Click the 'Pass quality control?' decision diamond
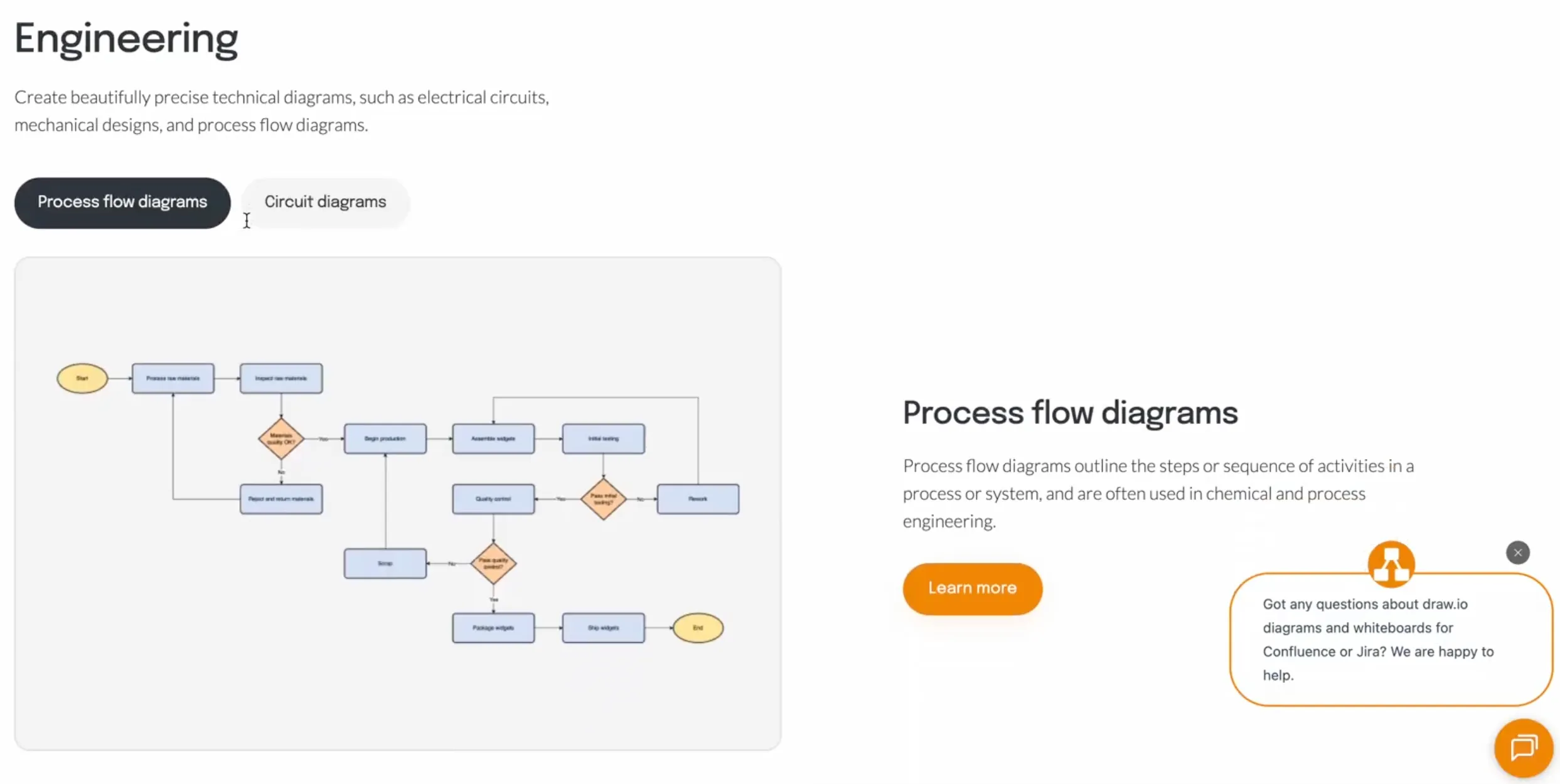The image size is (1560, 784). [x=493, y=563]
